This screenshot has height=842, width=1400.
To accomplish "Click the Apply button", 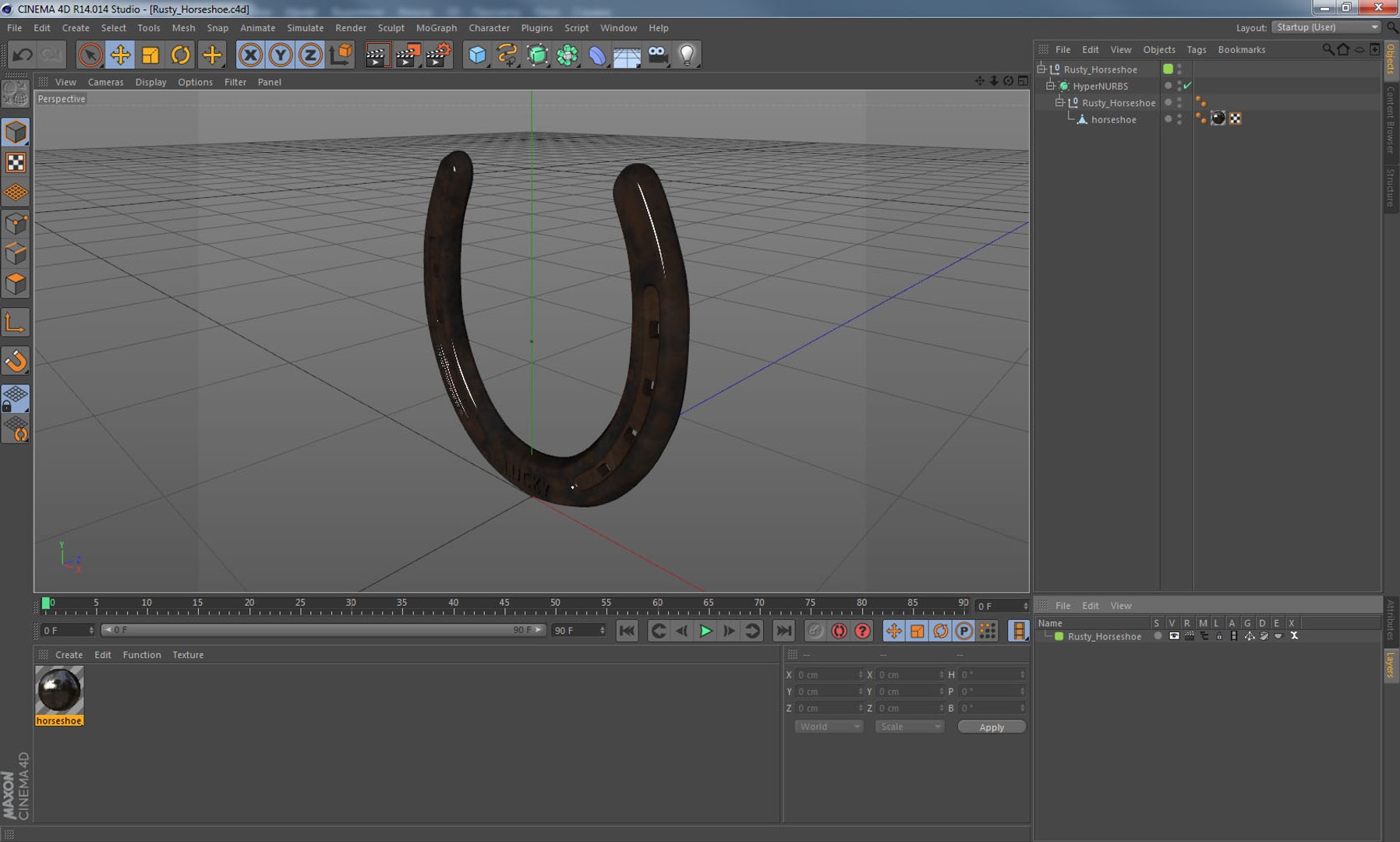I will [992, 727].
